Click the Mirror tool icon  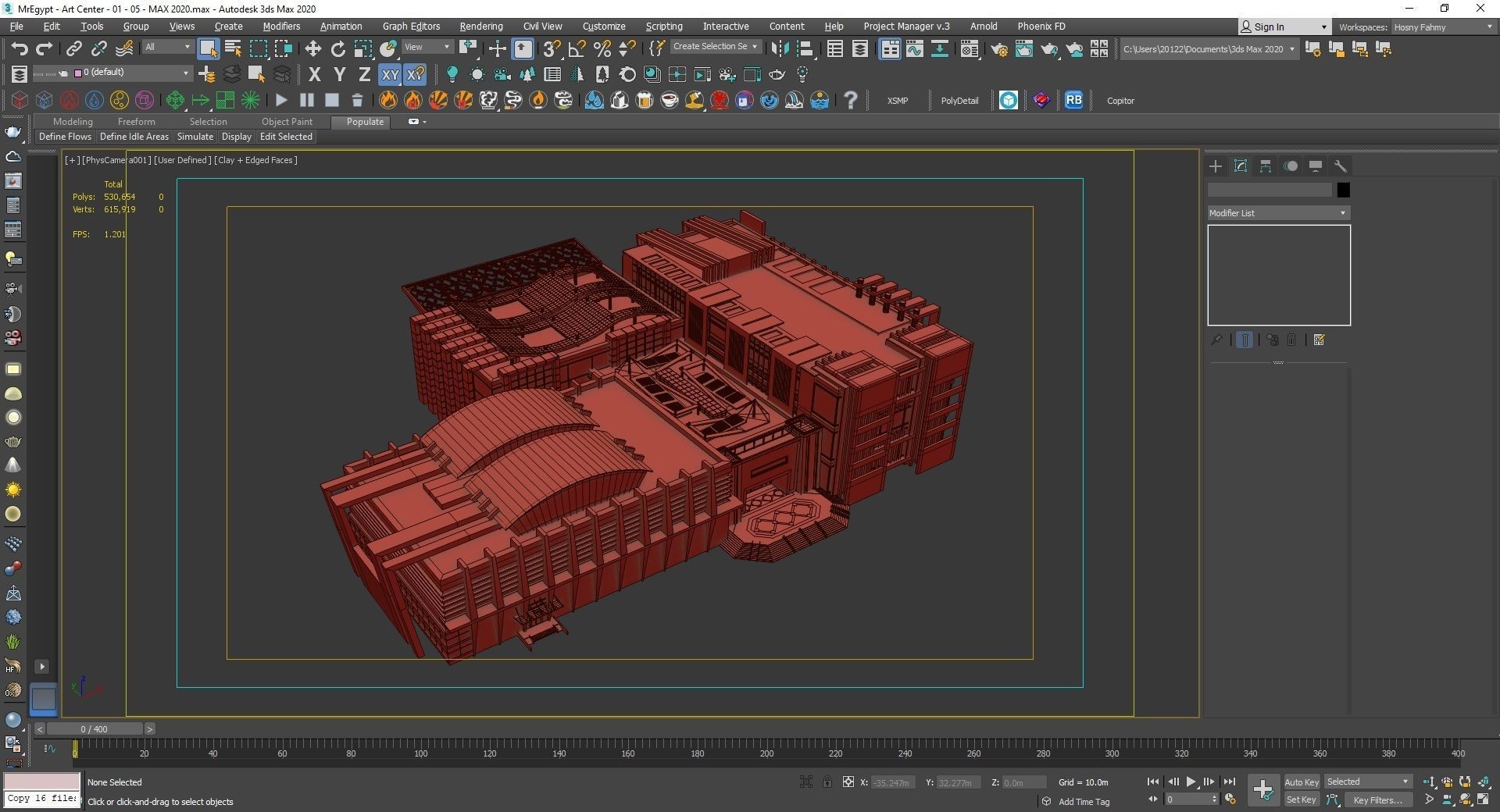(779, 49)
